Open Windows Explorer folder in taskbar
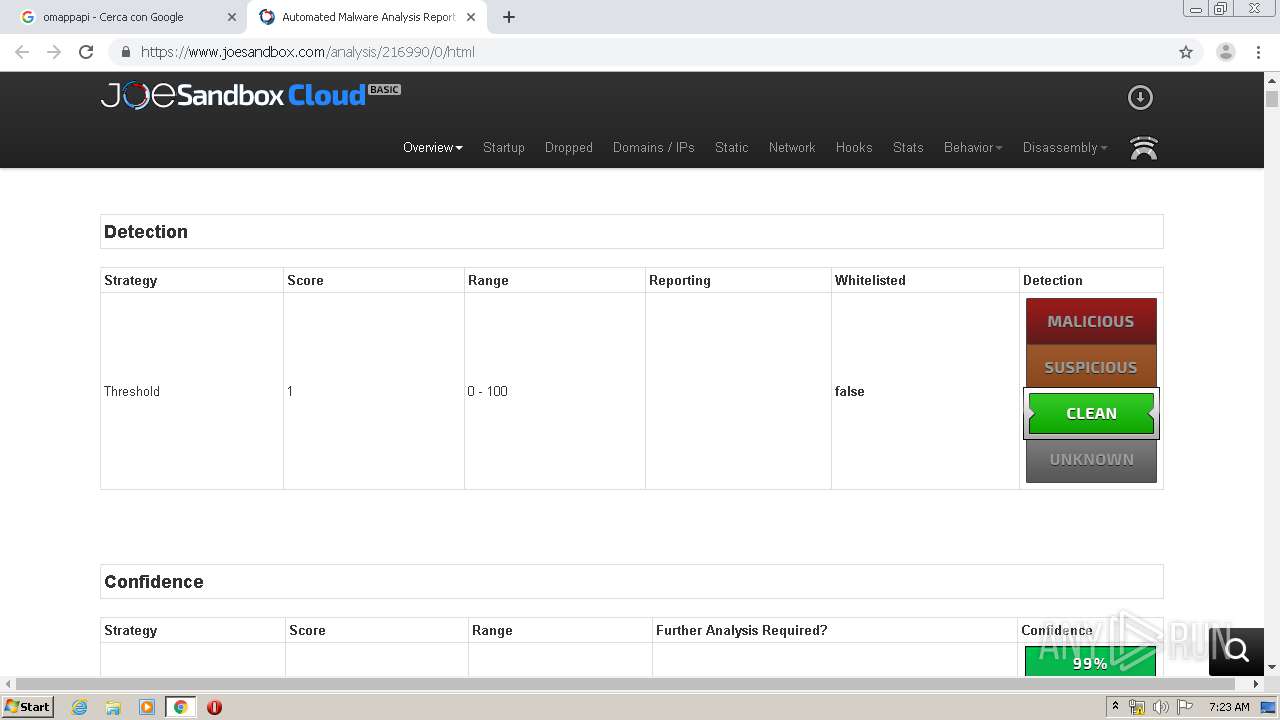This screenshot has height=720, width=1280. (x=113, y=707)
